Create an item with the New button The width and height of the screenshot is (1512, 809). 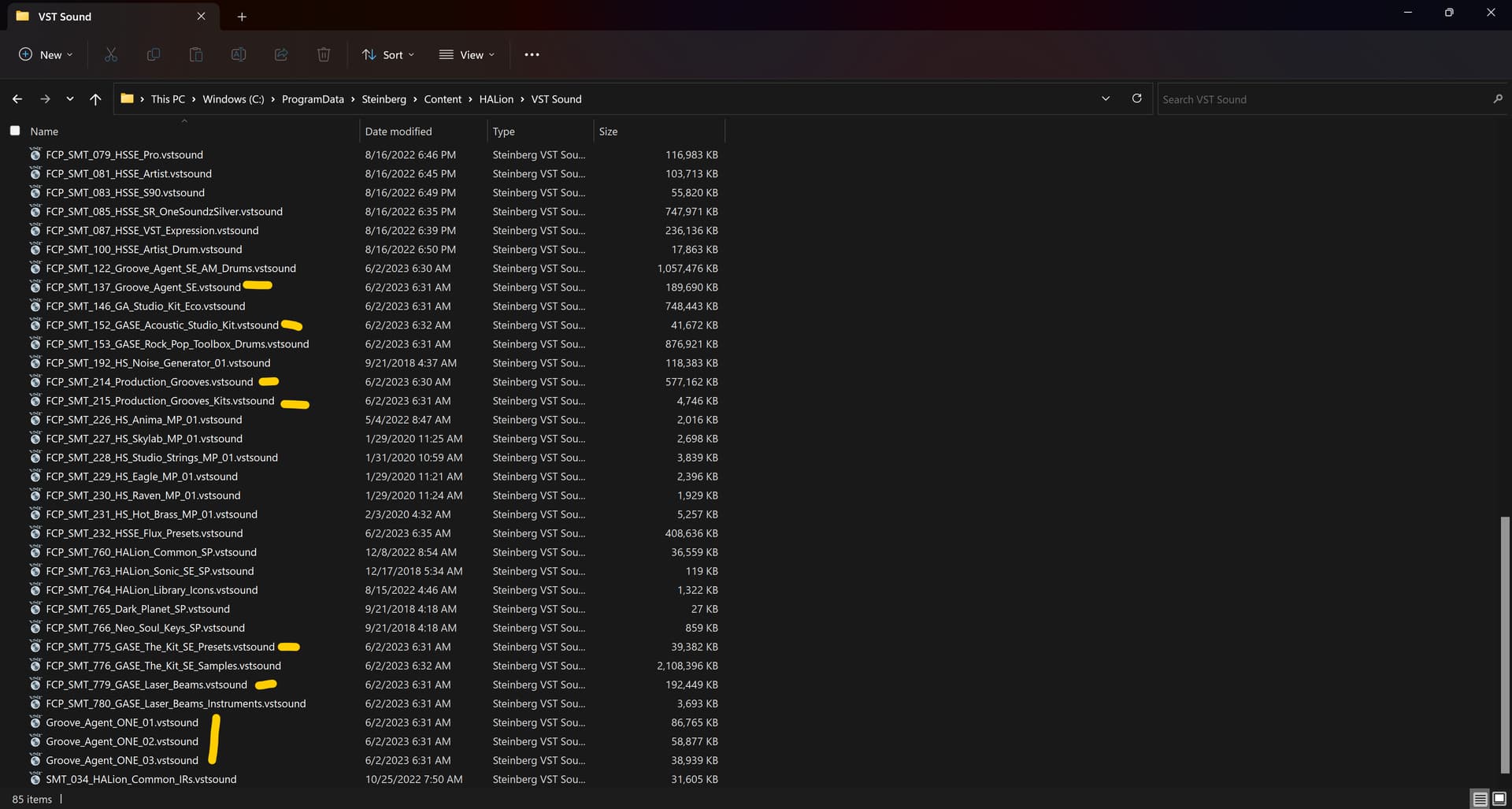[45, 54]
